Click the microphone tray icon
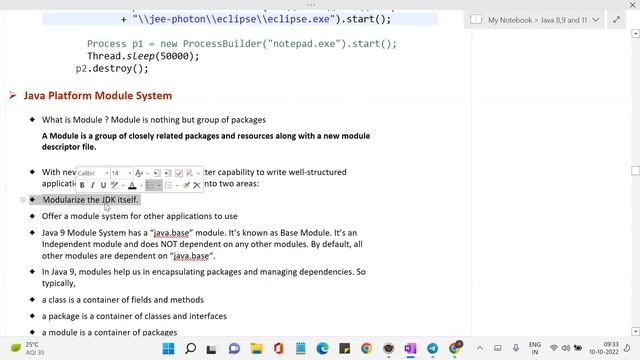 tap(516, 348)
